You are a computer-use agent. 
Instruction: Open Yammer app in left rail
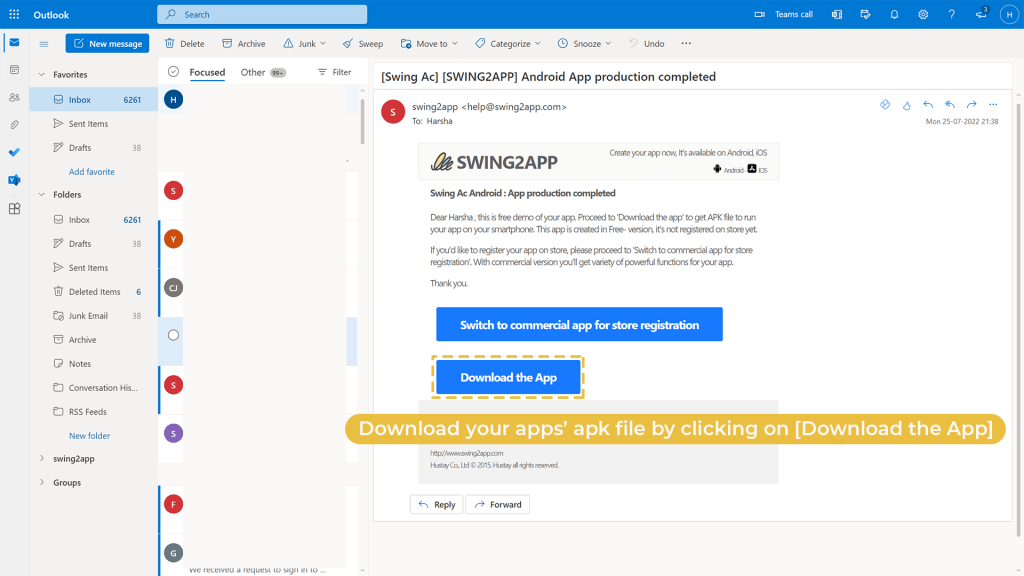[14, 180]
